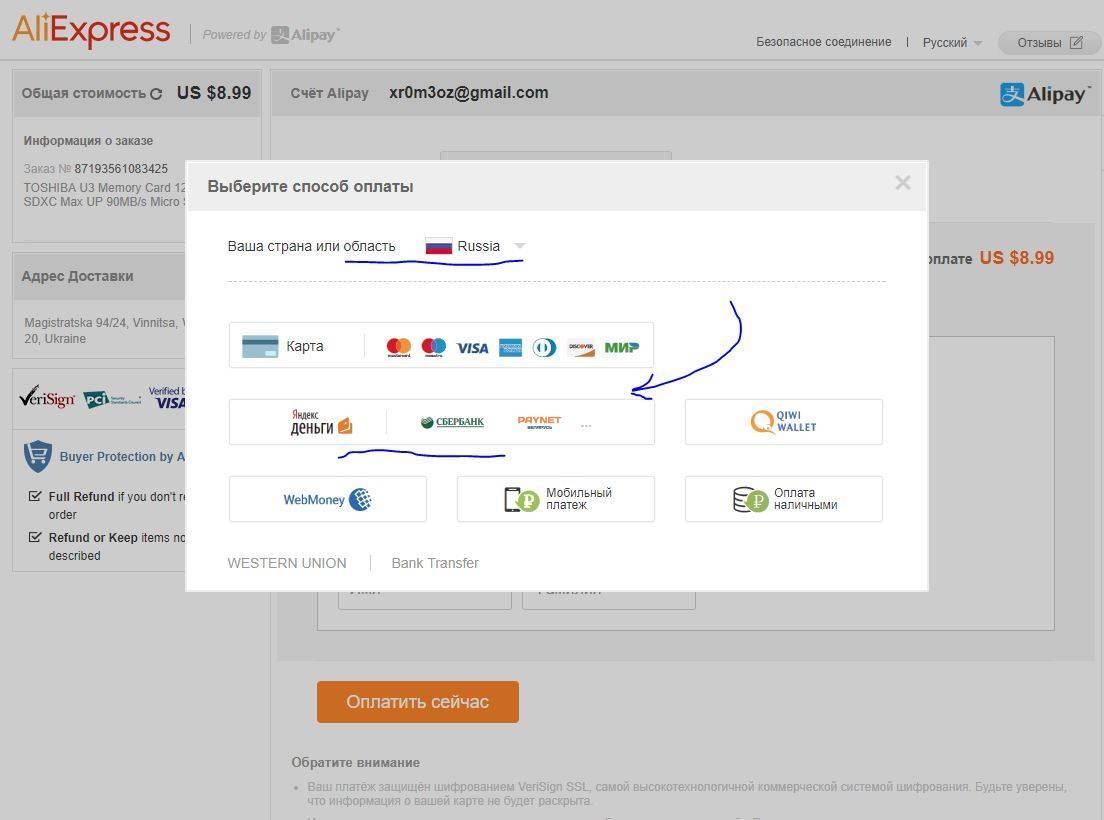Click the MIR card logo
This screenshot has width=1104, height=820.
click(x=621, y=347)
